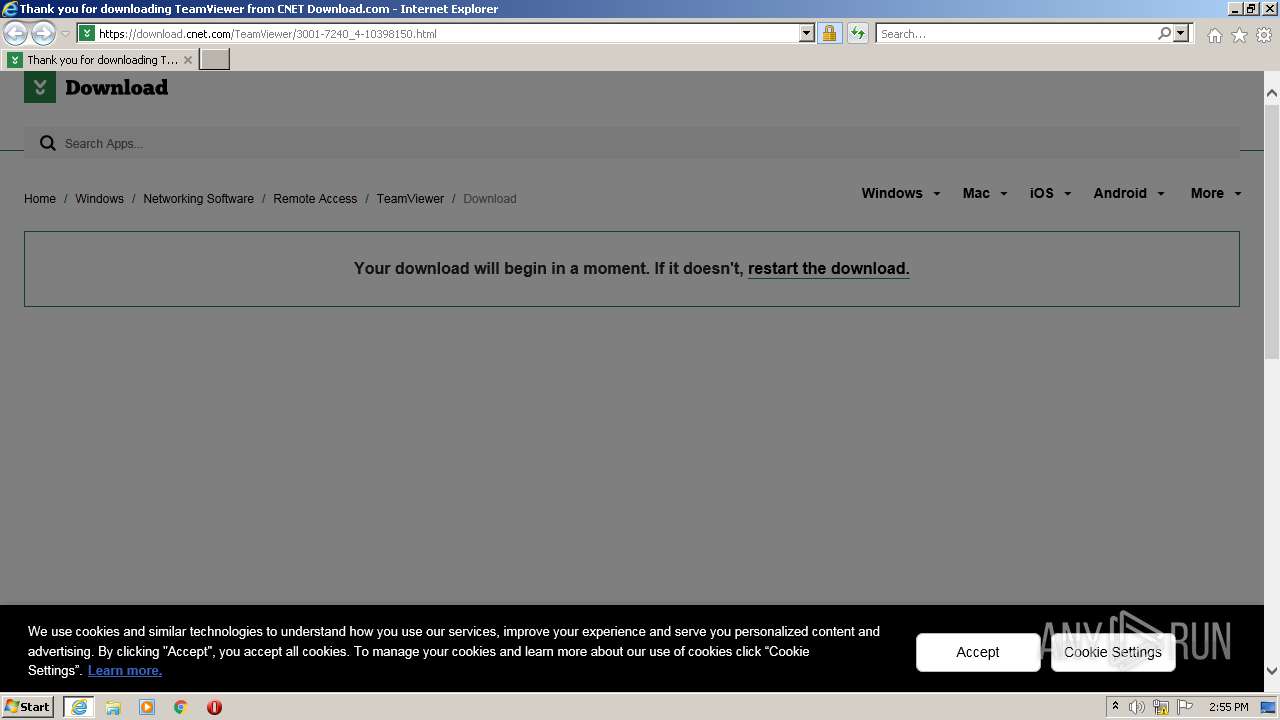Click the volume speaker tray icon

point(1137,707)
